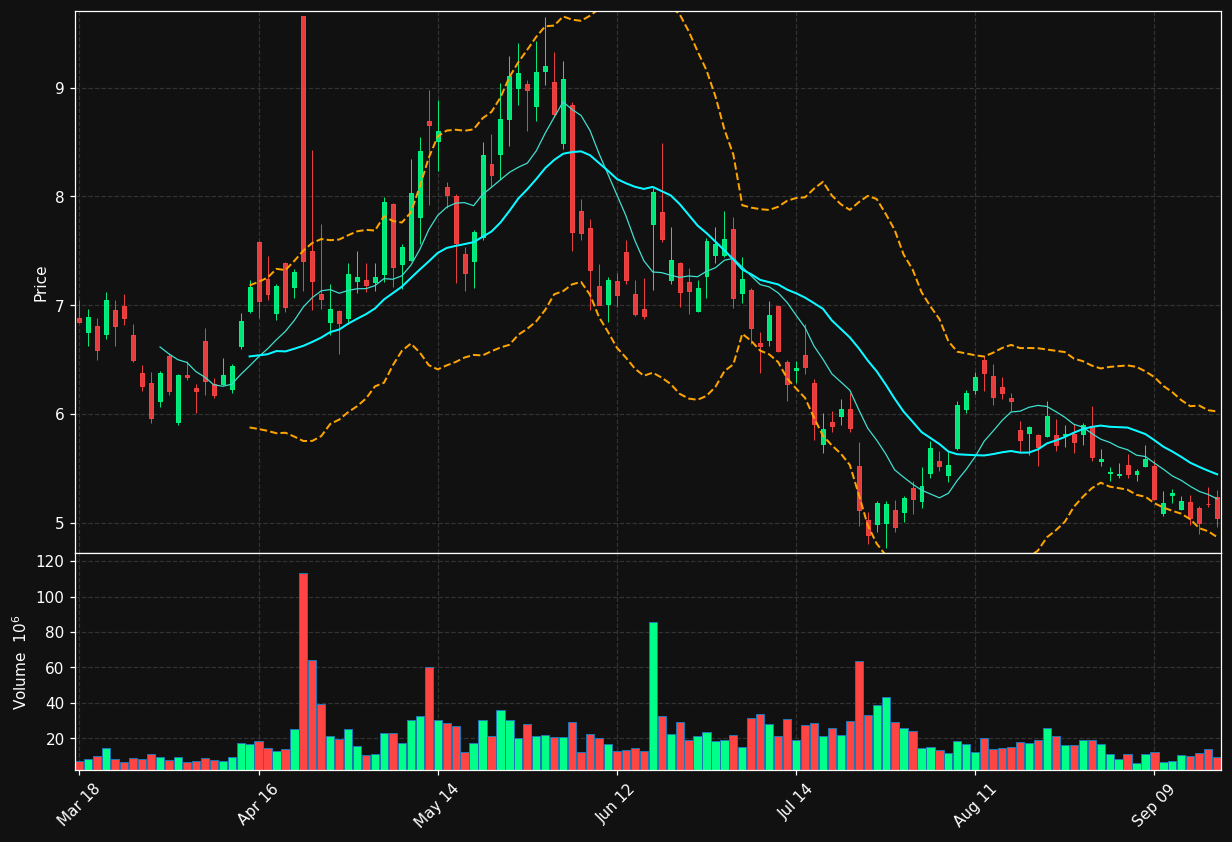Click the Volume 10^6 axis title
This screenshot has height=842, width=1232.
tap(21, 662)
